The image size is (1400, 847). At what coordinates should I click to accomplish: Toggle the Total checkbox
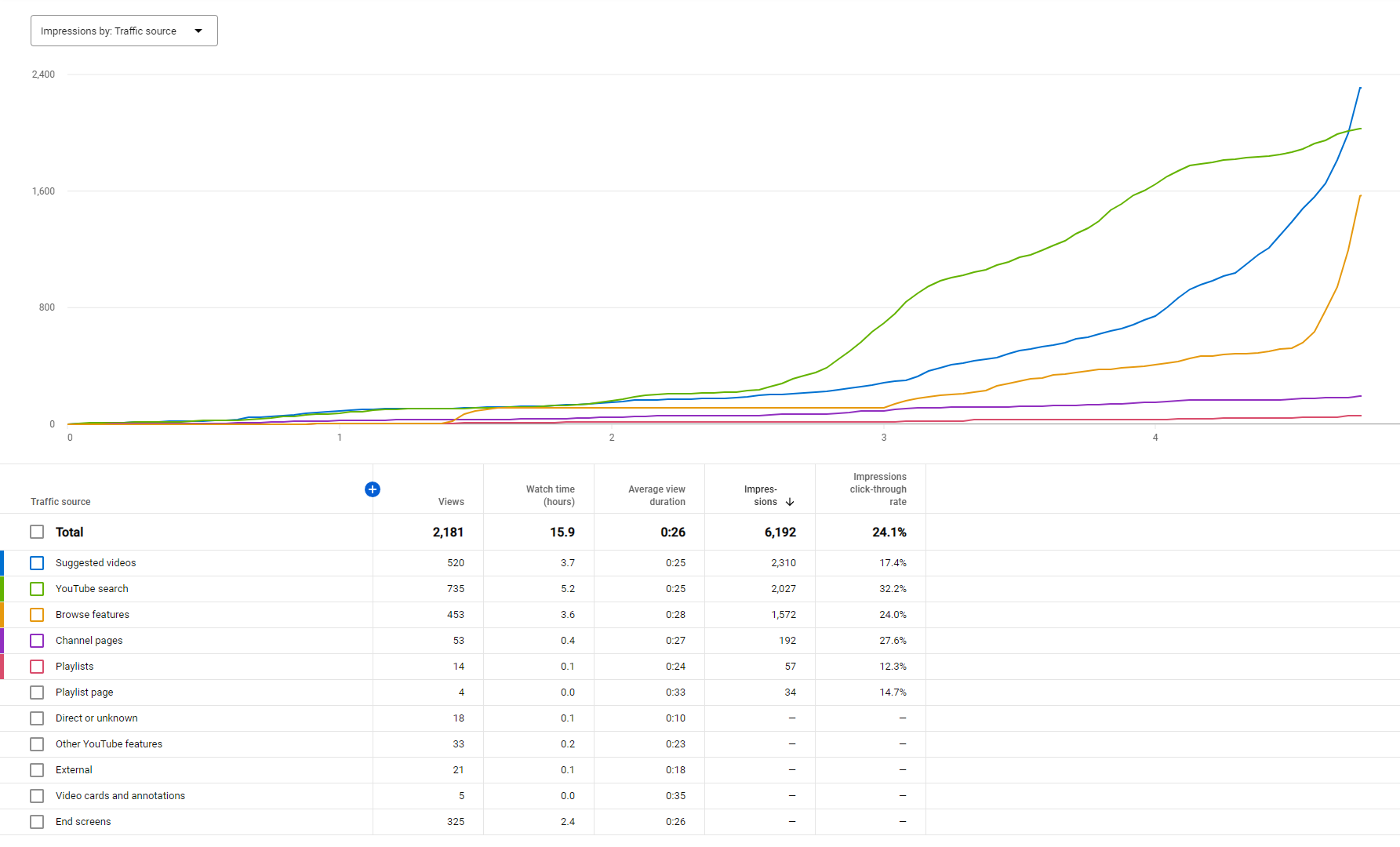[x=37, y=532]
